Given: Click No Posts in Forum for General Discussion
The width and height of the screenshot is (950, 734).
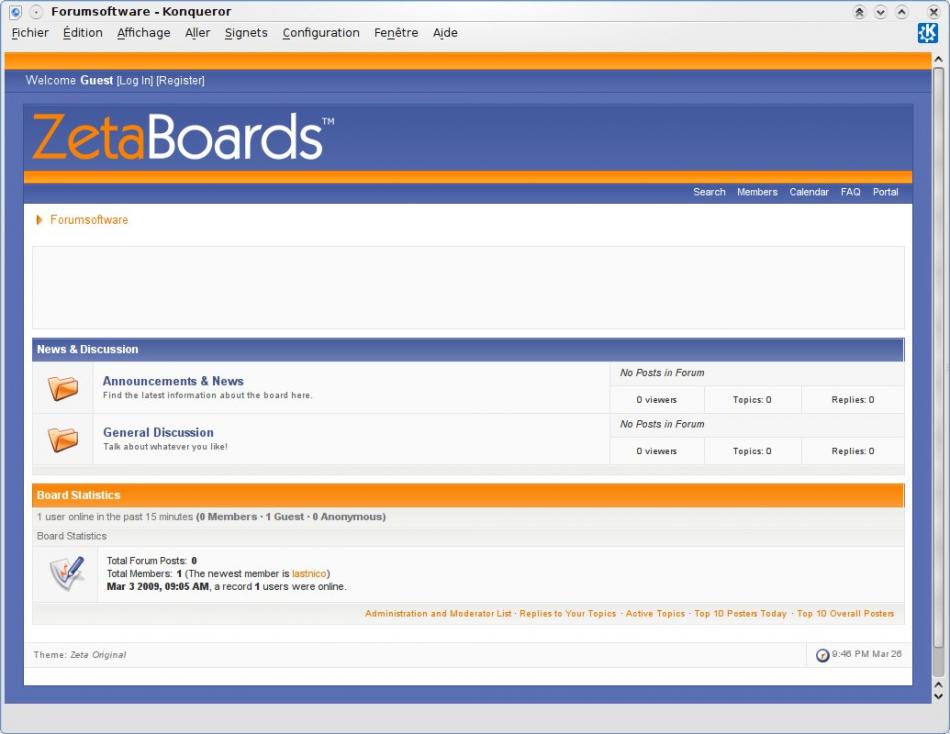Looking at the screenshot, I should pos(662,424).
